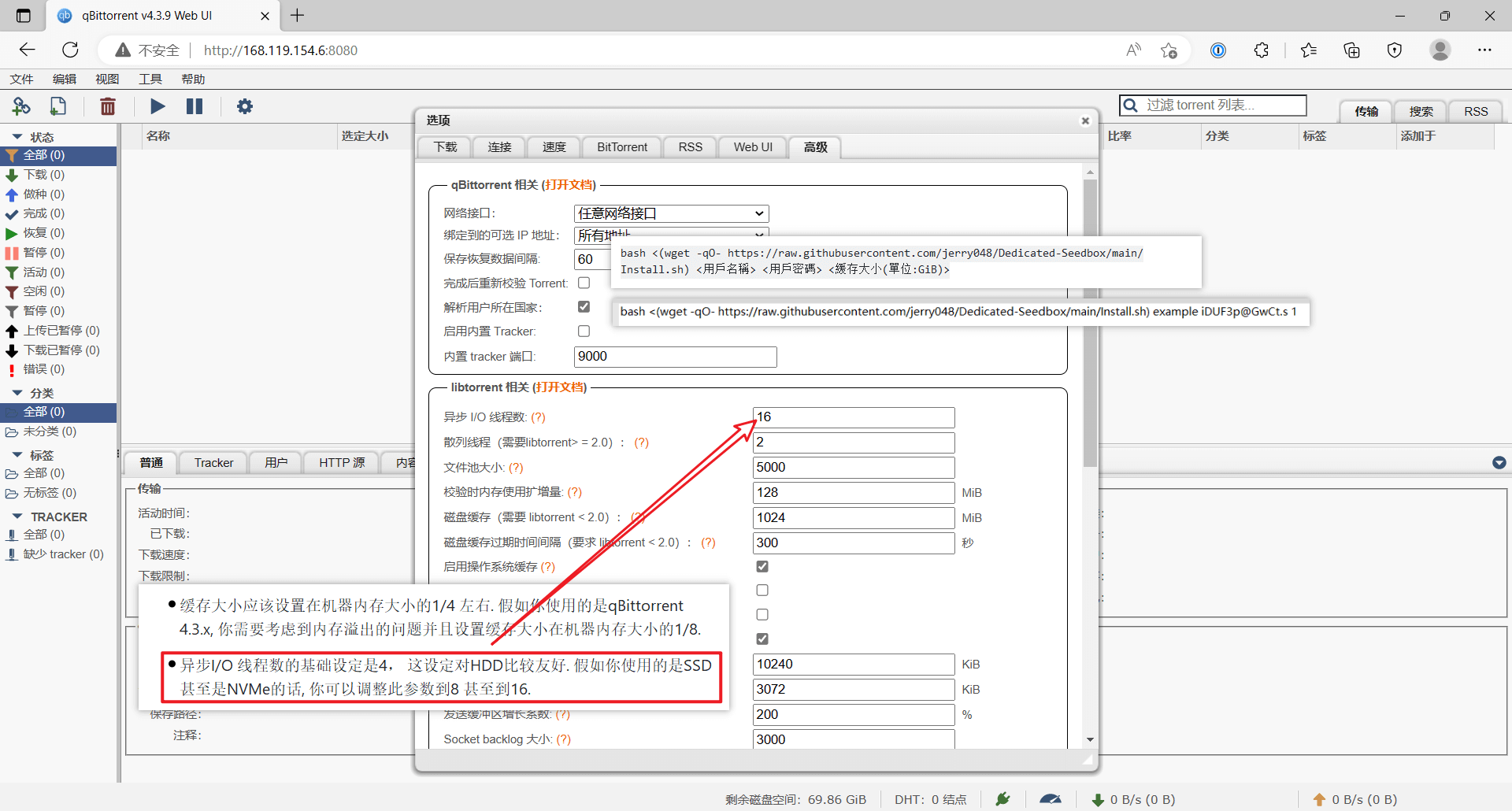Switch to the RSS view button

[1475, 111]
